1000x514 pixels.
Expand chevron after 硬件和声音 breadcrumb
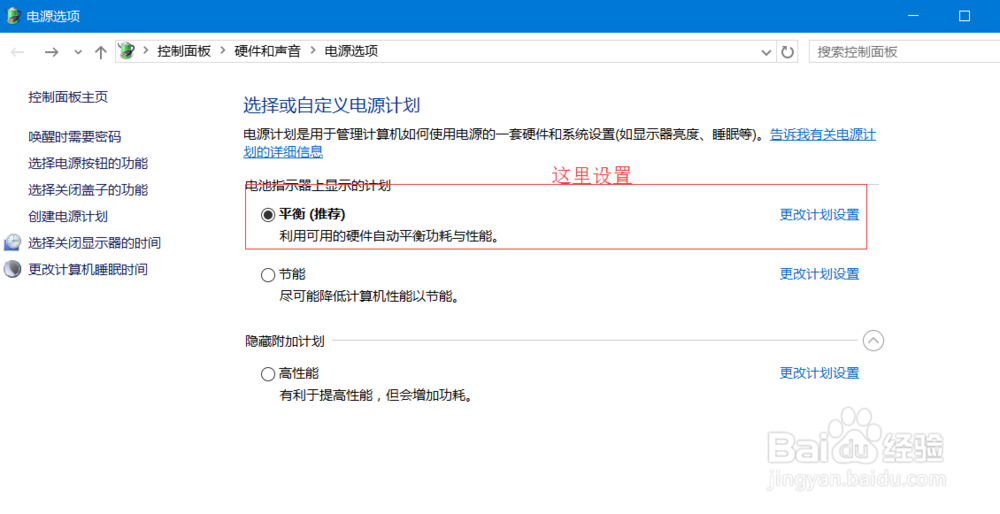coord(312,51)
